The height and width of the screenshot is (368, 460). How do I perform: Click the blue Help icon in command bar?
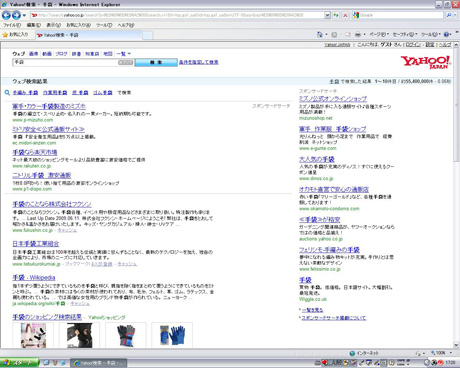(447, 34)
